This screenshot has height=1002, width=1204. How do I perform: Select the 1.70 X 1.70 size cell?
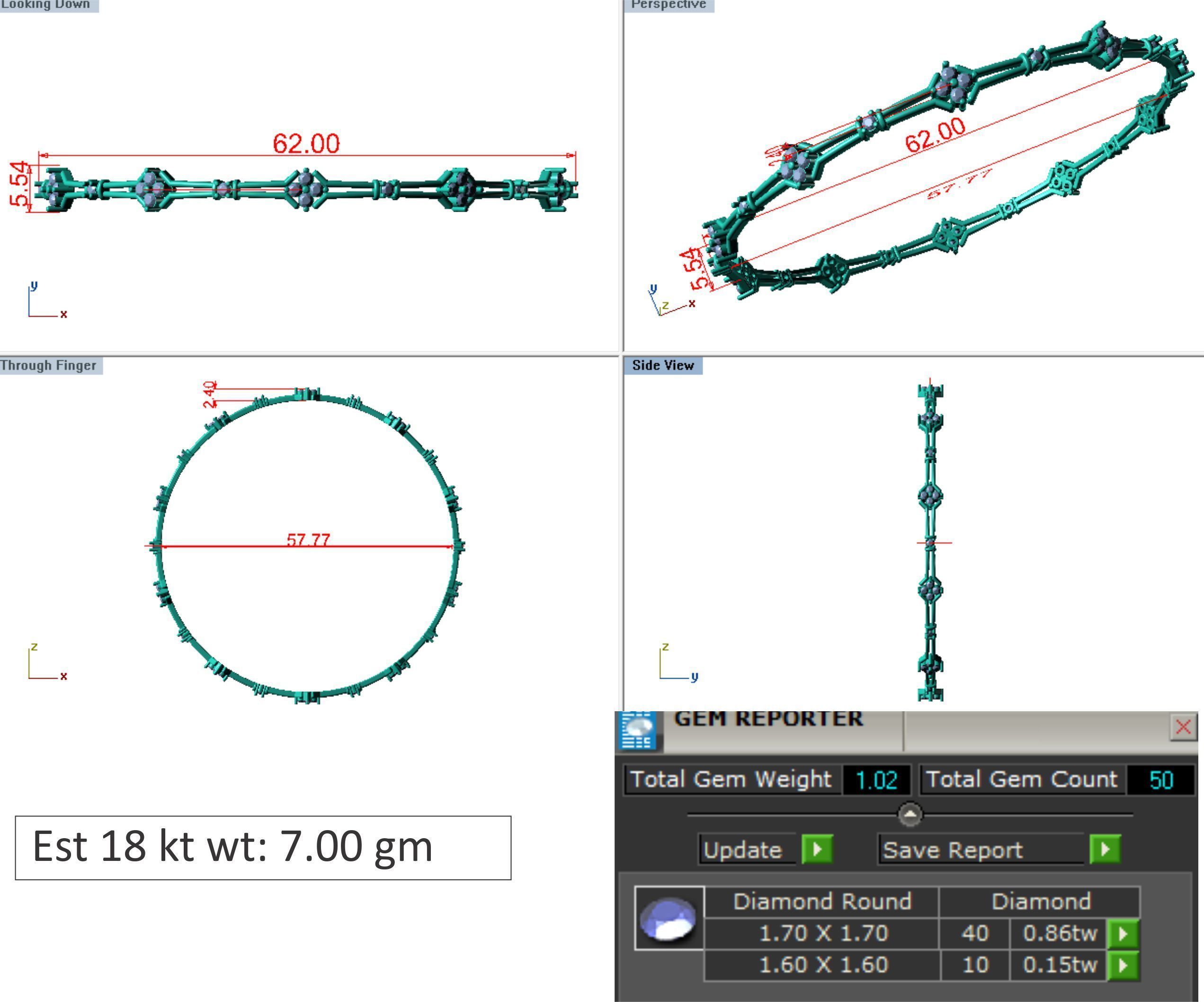[x=822, y=933]
